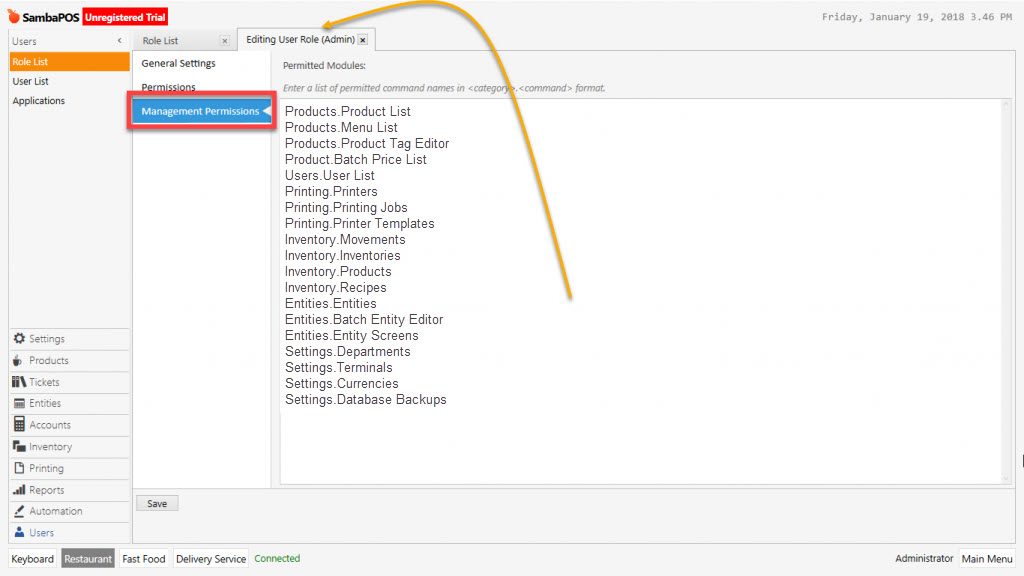Viewport: 1024px width, 576px height.
Task: Click the Printing page icon
Action: (19, 468)
